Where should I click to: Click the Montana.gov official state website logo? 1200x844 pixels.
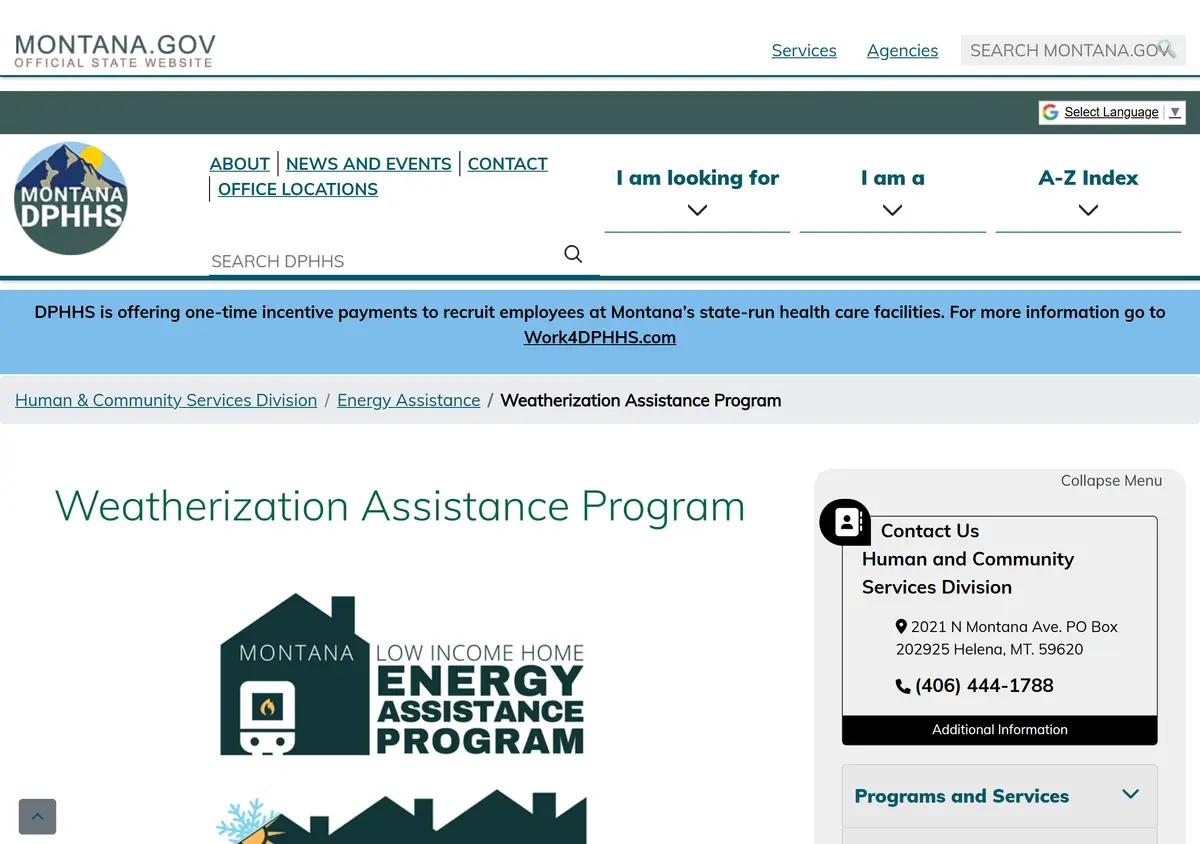pos(115,50)
